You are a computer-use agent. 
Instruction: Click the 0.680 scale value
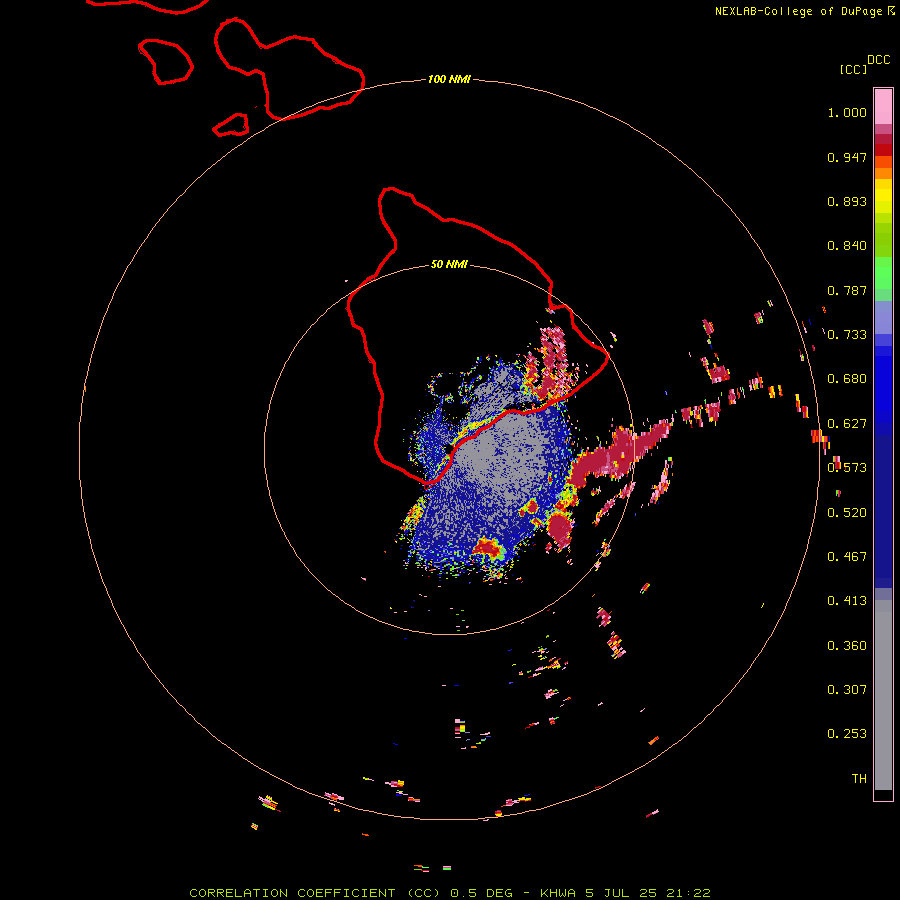847,379
